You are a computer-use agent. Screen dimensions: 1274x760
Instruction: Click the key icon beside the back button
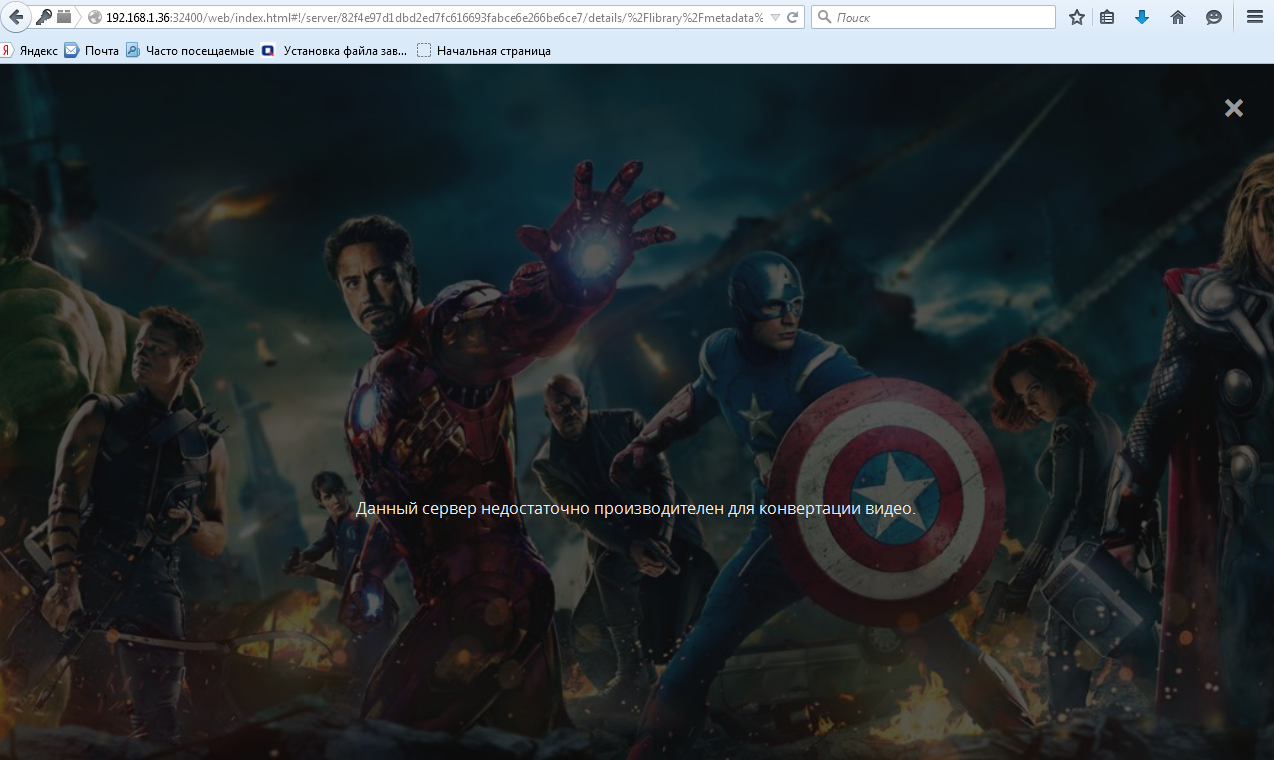[44, 17]
